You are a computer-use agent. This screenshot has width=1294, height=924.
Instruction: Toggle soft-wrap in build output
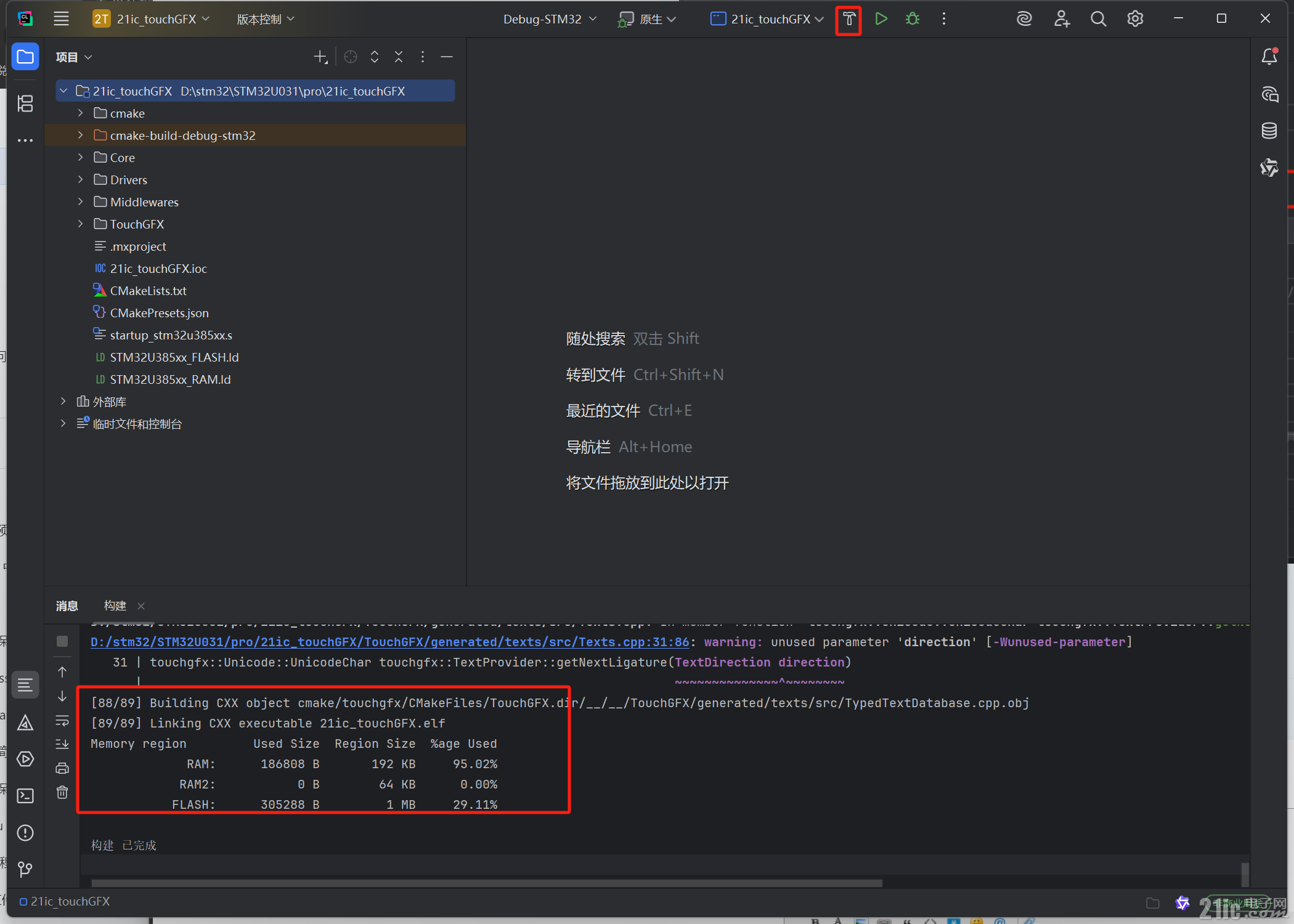(62, 720)
